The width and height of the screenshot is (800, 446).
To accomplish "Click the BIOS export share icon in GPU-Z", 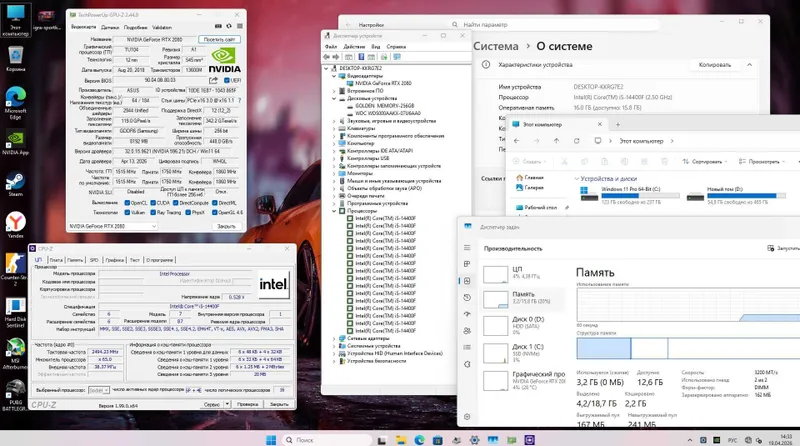I will coord(213,80).
